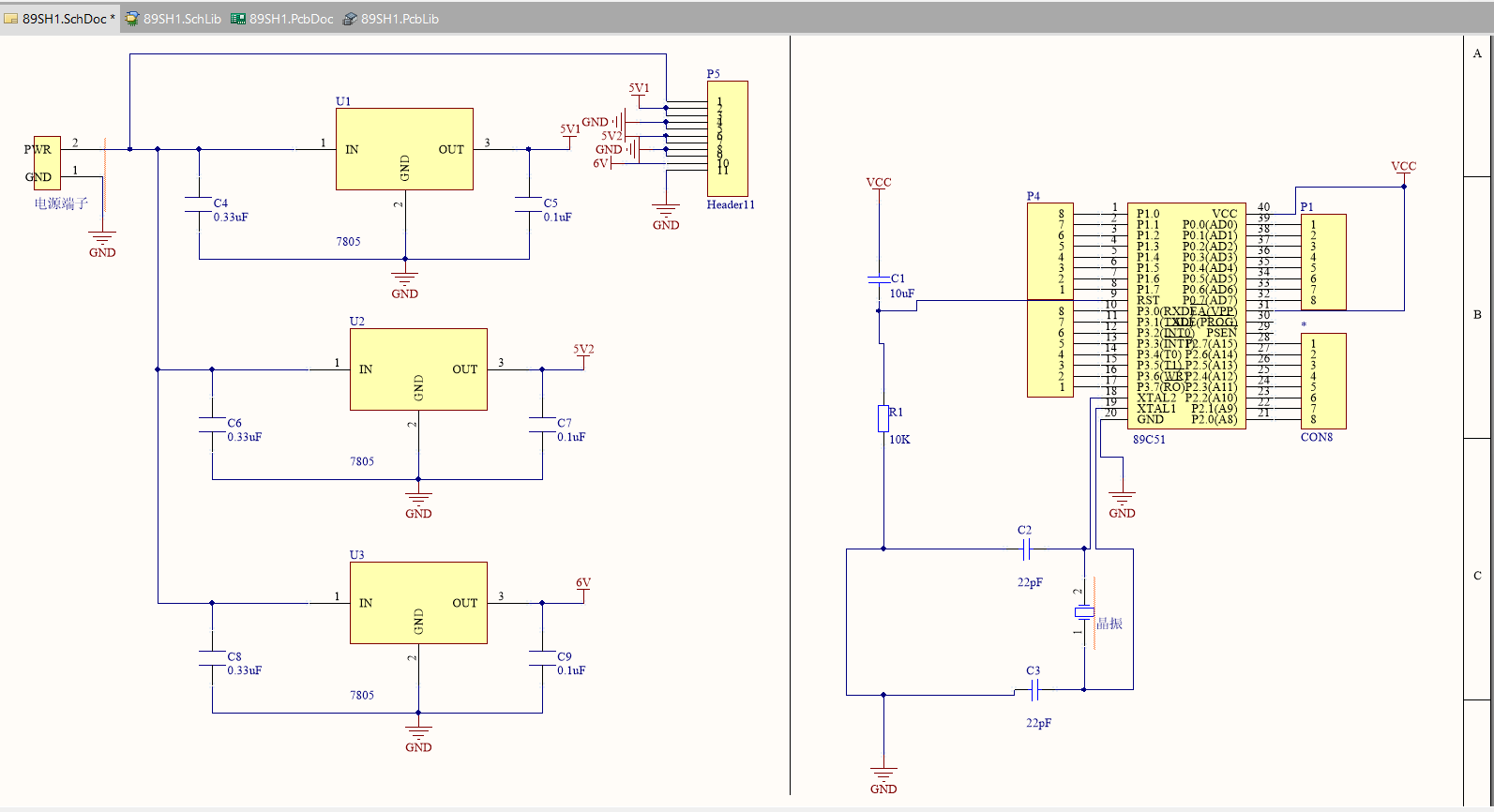Image resolution: width=1494 pixels, height=812 pixels.
Task: Click the '0.33uF' value beside C4
Action: point(231,217)
